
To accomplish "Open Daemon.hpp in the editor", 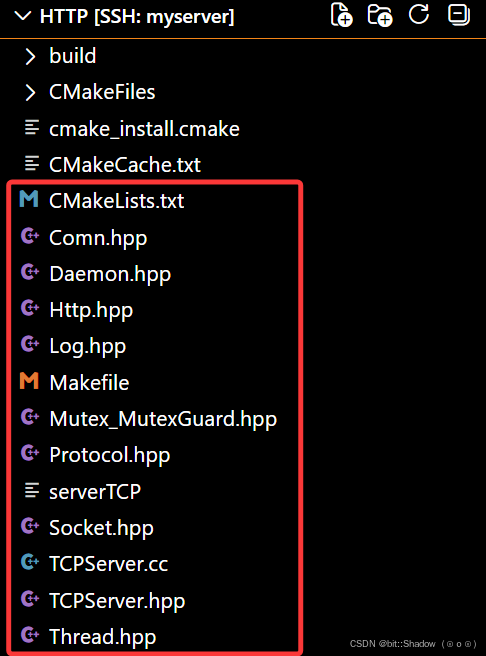I will 110,274.
